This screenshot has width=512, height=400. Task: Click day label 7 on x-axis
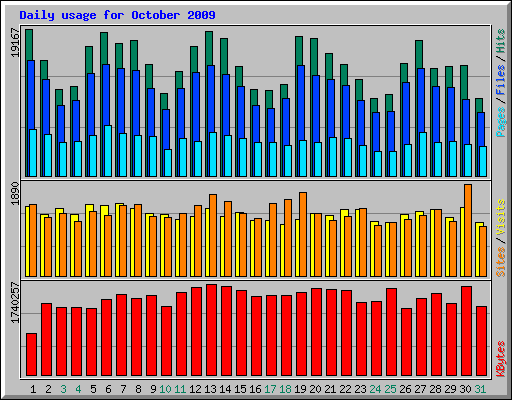click(x=123, y=389)
